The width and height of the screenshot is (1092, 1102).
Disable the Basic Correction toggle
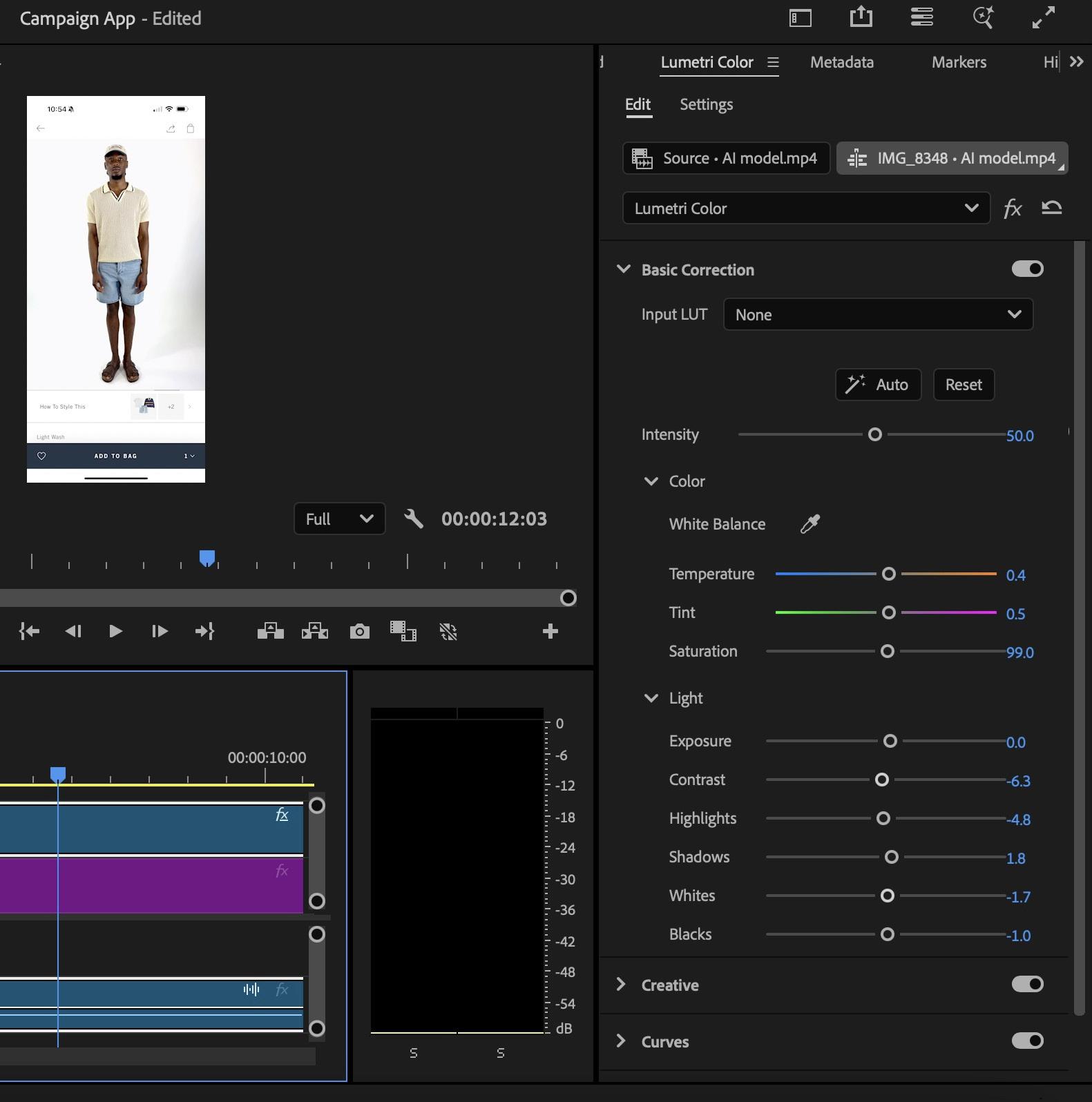[1027, 269]
